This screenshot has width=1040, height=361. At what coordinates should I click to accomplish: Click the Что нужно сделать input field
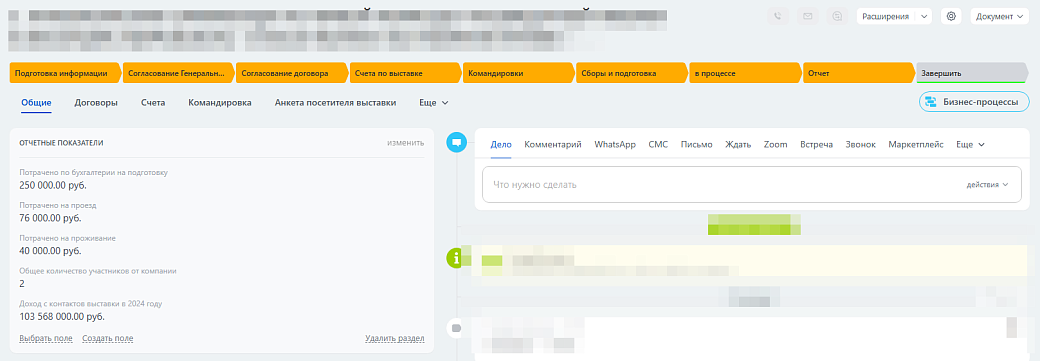tap(752, 184)
